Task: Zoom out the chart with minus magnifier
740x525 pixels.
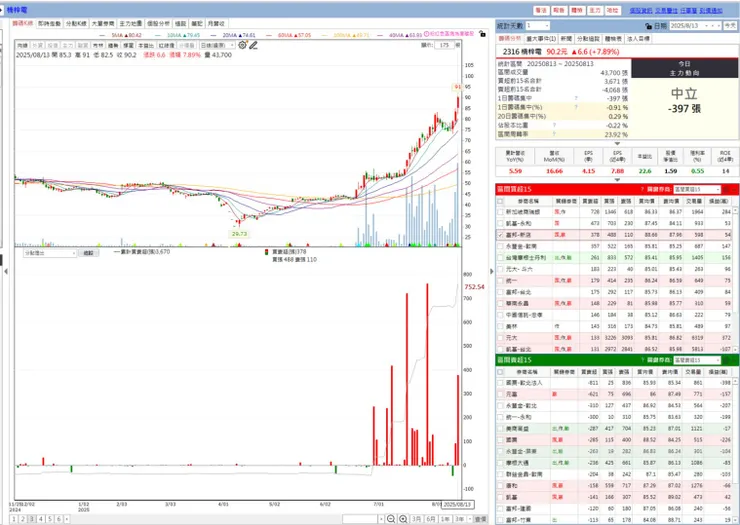Action: [x=391, y=519]
